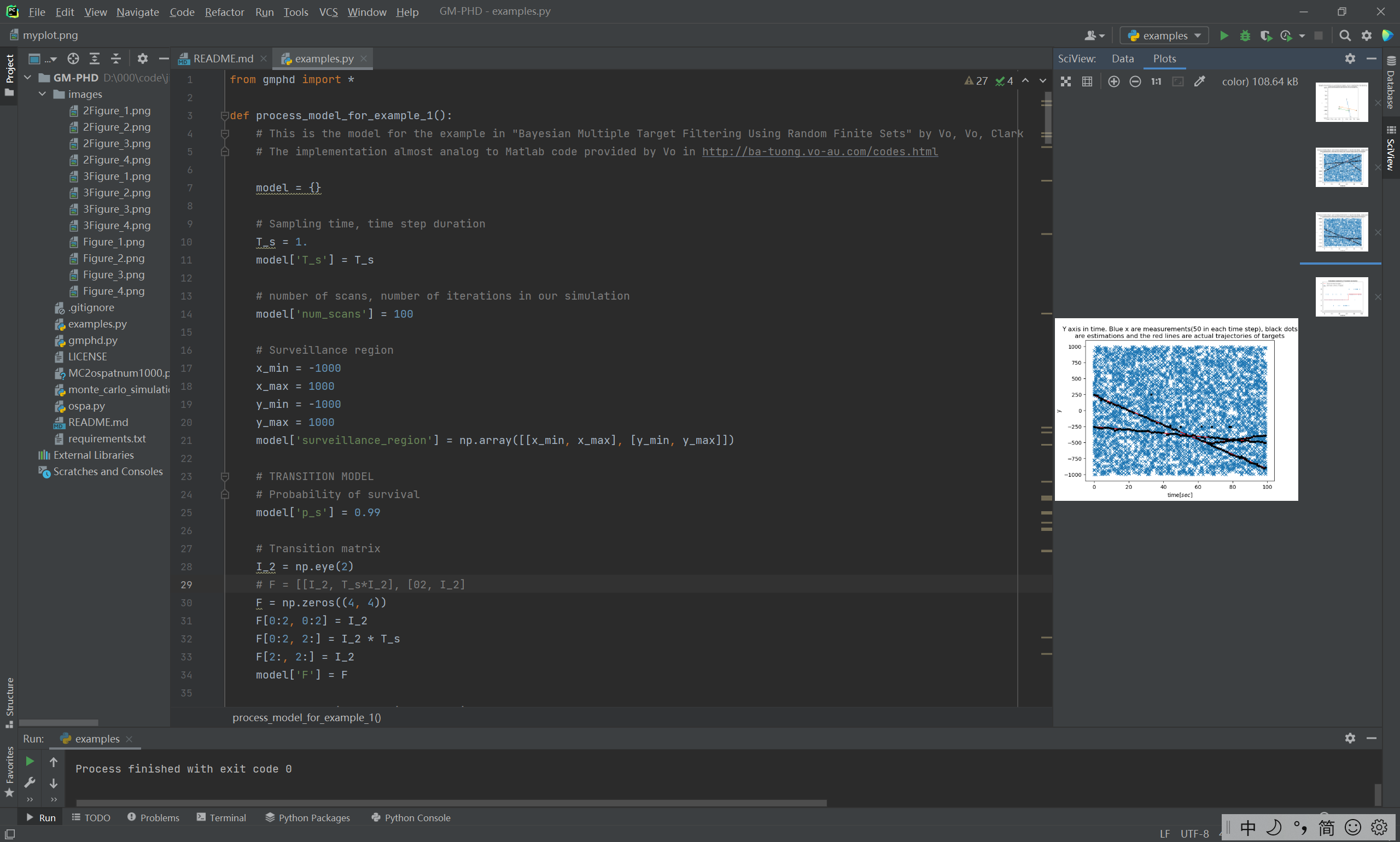The height and width of the screenshot is (842, 1400).
Task: Click the examples.py tab in editor
Action: click(322, 58)
